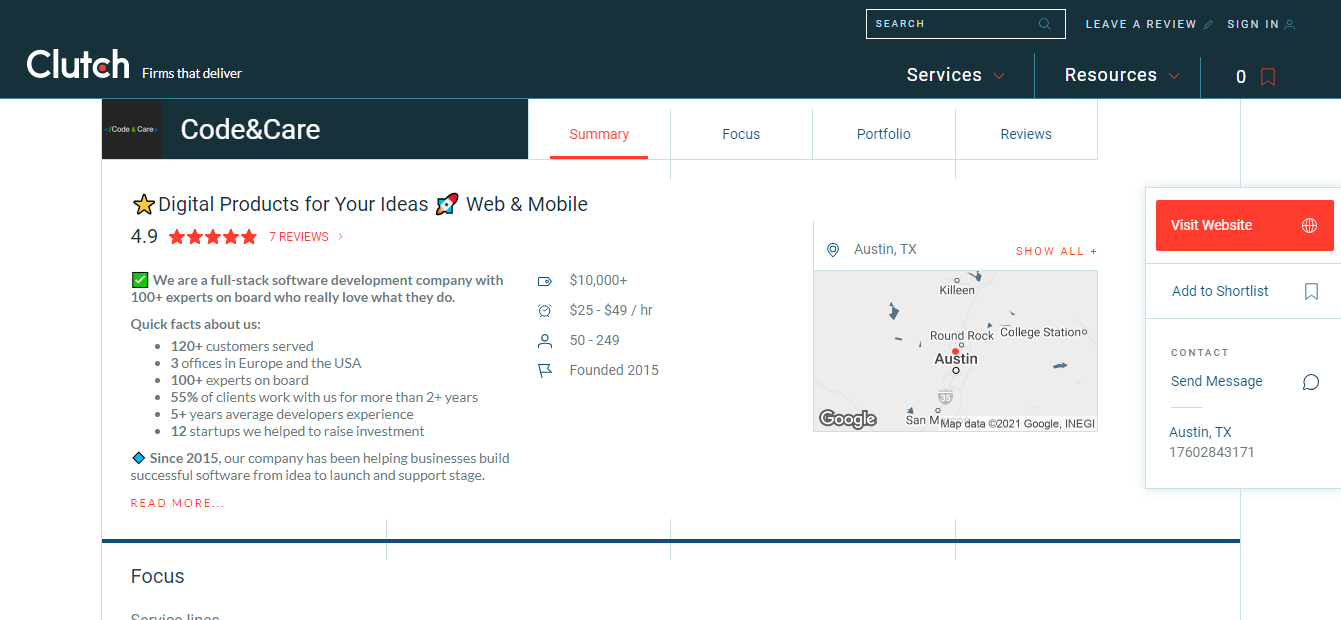Click the hourly rate clock icon

pyautogui.click(x=545, y=311)
